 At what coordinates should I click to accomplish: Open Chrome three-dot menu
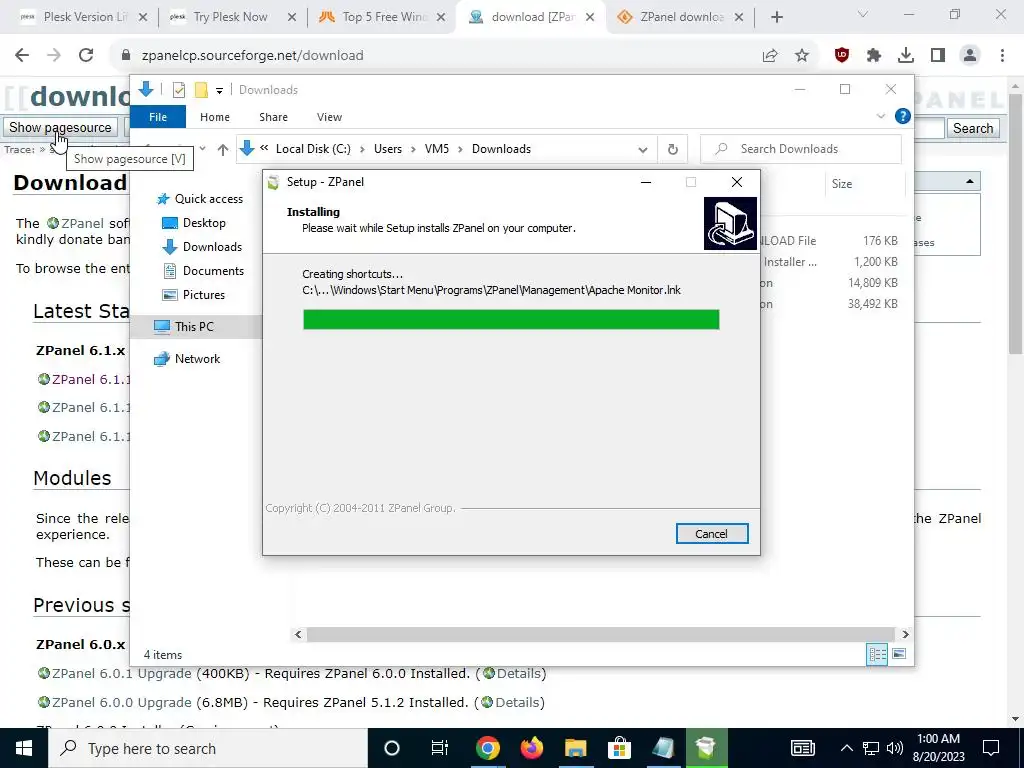click(1002, 56)
